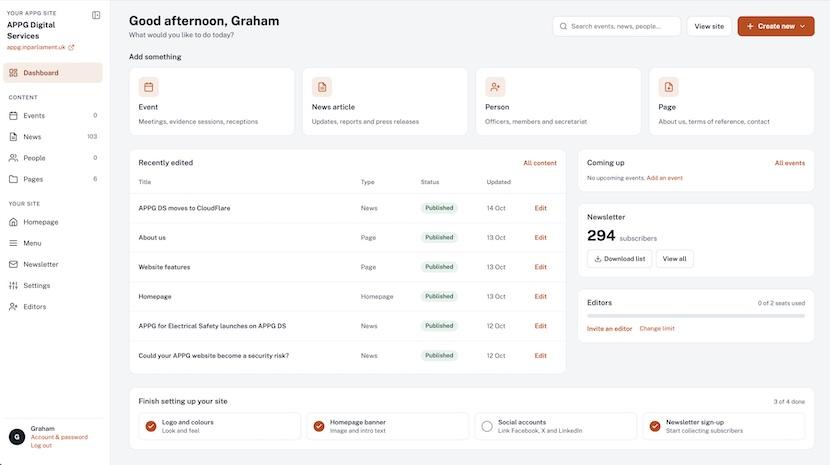Open People in the sidebar
The image size is (830, 465).
point(53,158)
